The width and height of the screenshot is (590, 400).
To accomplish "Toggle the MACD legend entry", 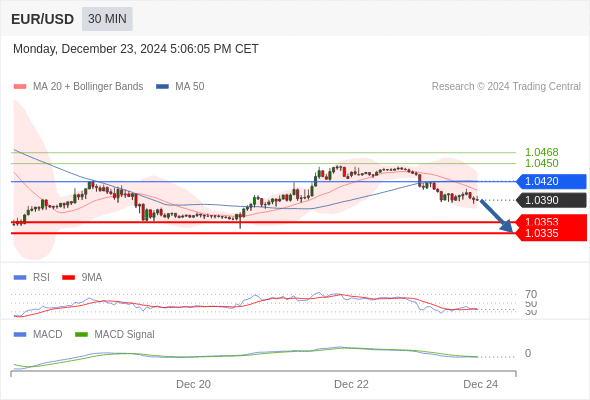I will (38, 334).
